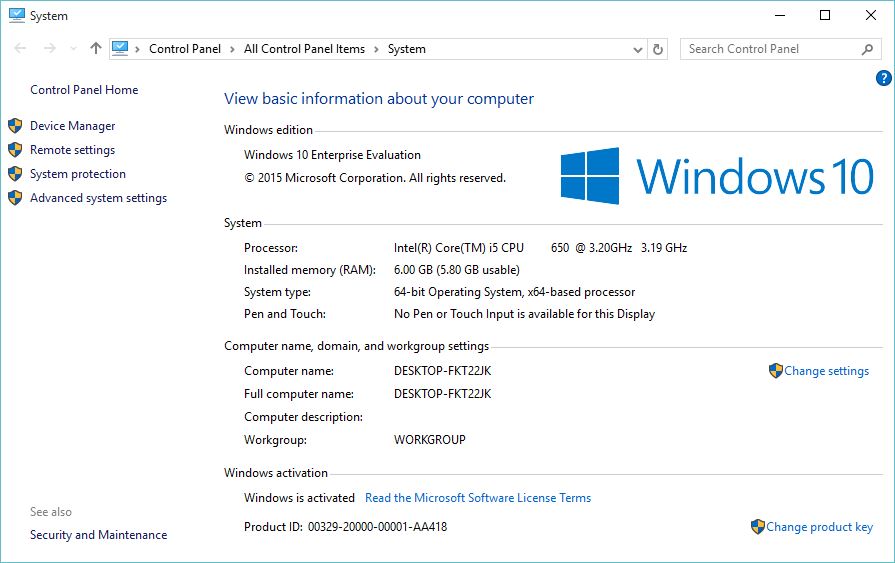Click Change product key link
895x563 pixels.
(x=819, y=526)
